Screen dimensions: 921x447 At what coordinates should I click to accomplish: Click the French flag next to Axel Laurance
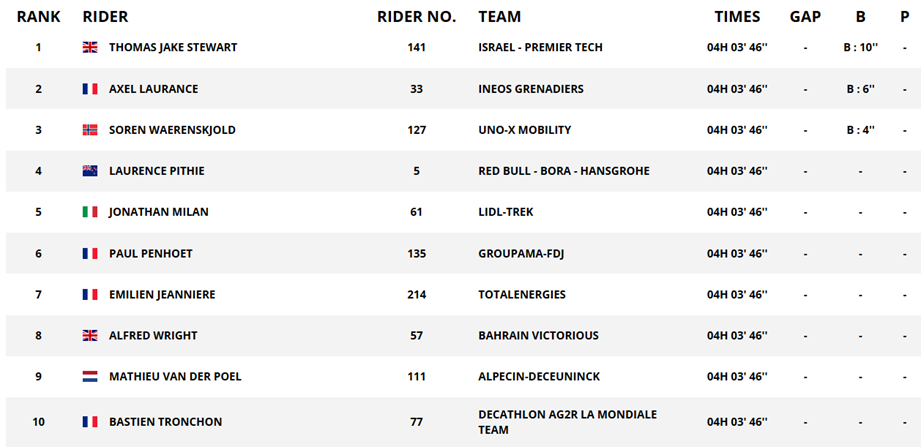click(90, 89)
